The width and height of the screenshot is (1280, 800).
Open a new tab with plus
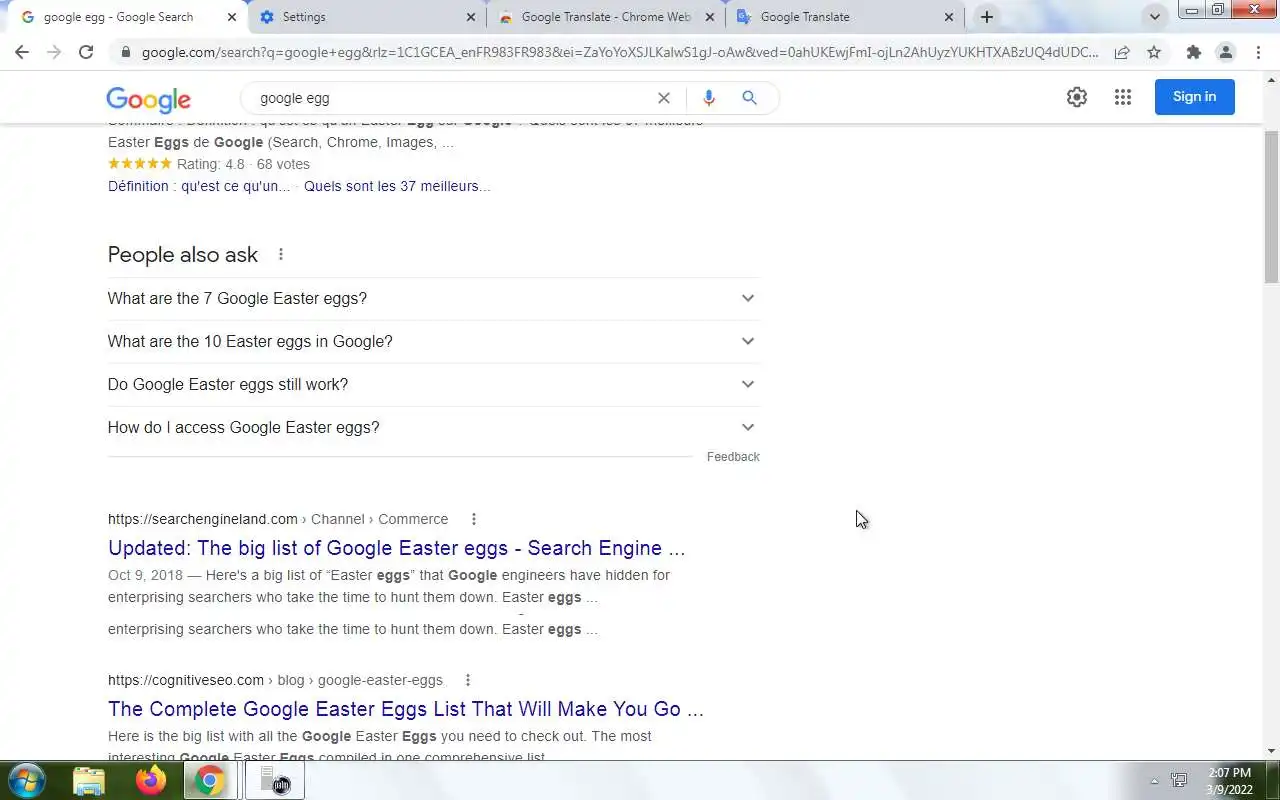(x=987, y=17)
